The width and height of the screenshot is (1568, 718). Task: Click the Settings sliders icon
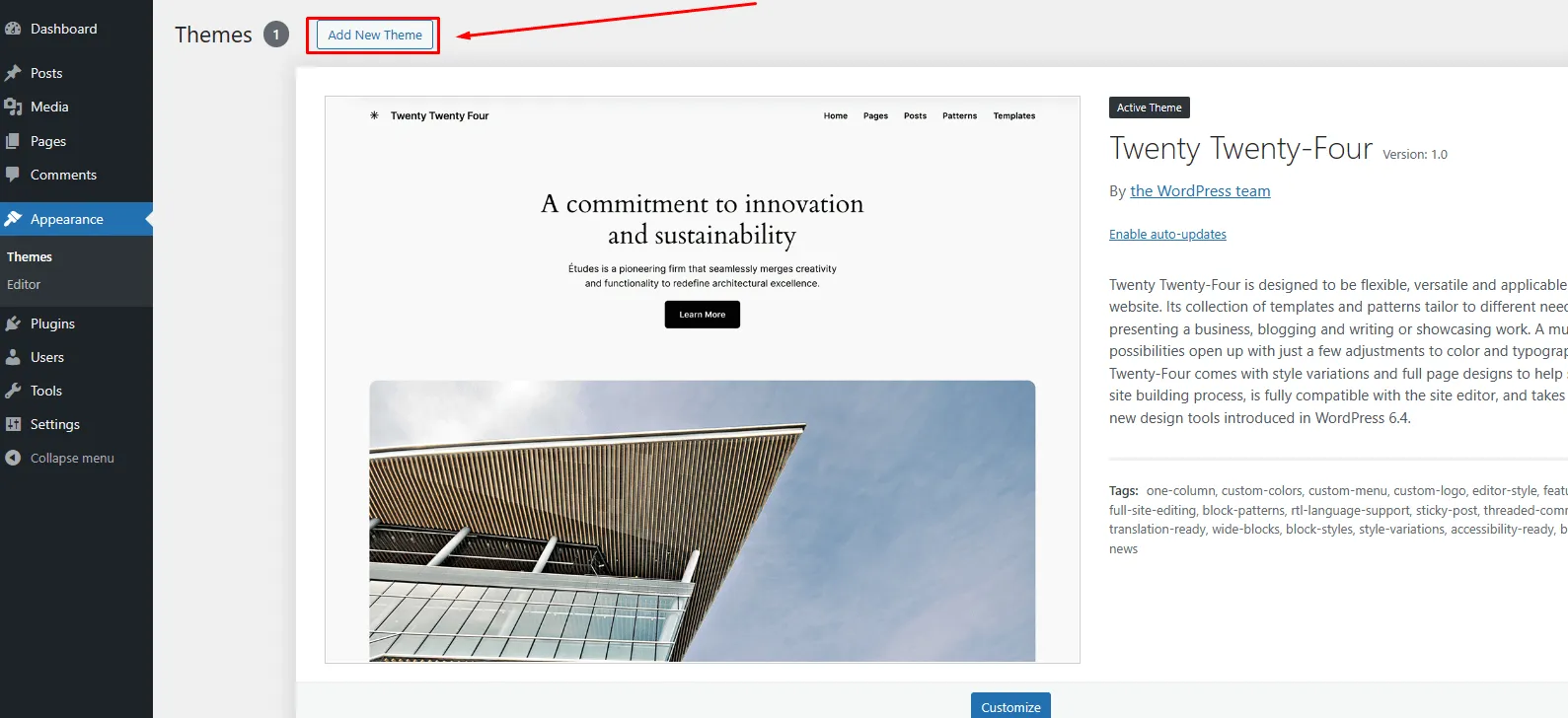click(x=13, y=424)
